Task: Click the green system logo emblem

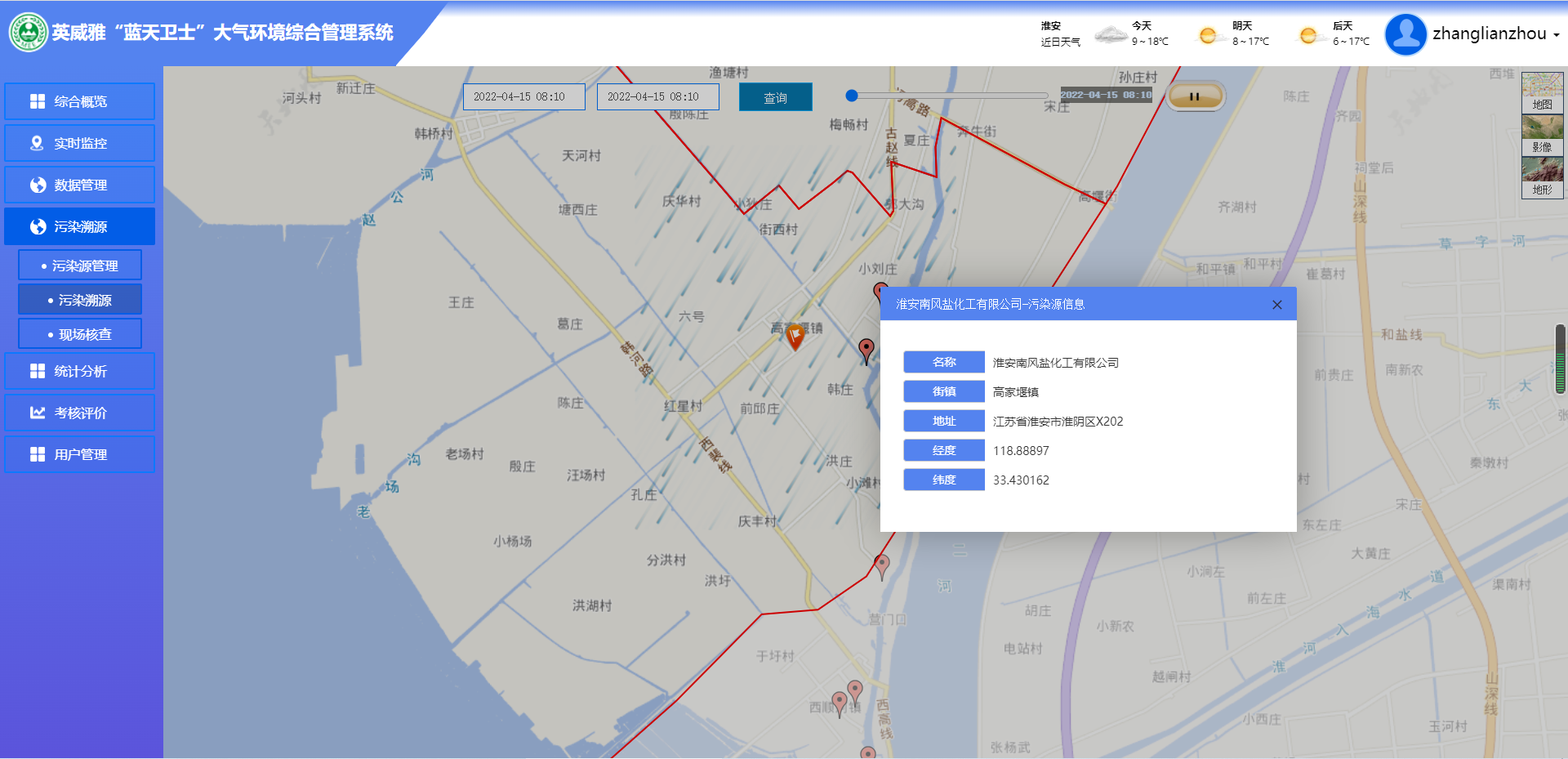Action: tap(29, 33)
